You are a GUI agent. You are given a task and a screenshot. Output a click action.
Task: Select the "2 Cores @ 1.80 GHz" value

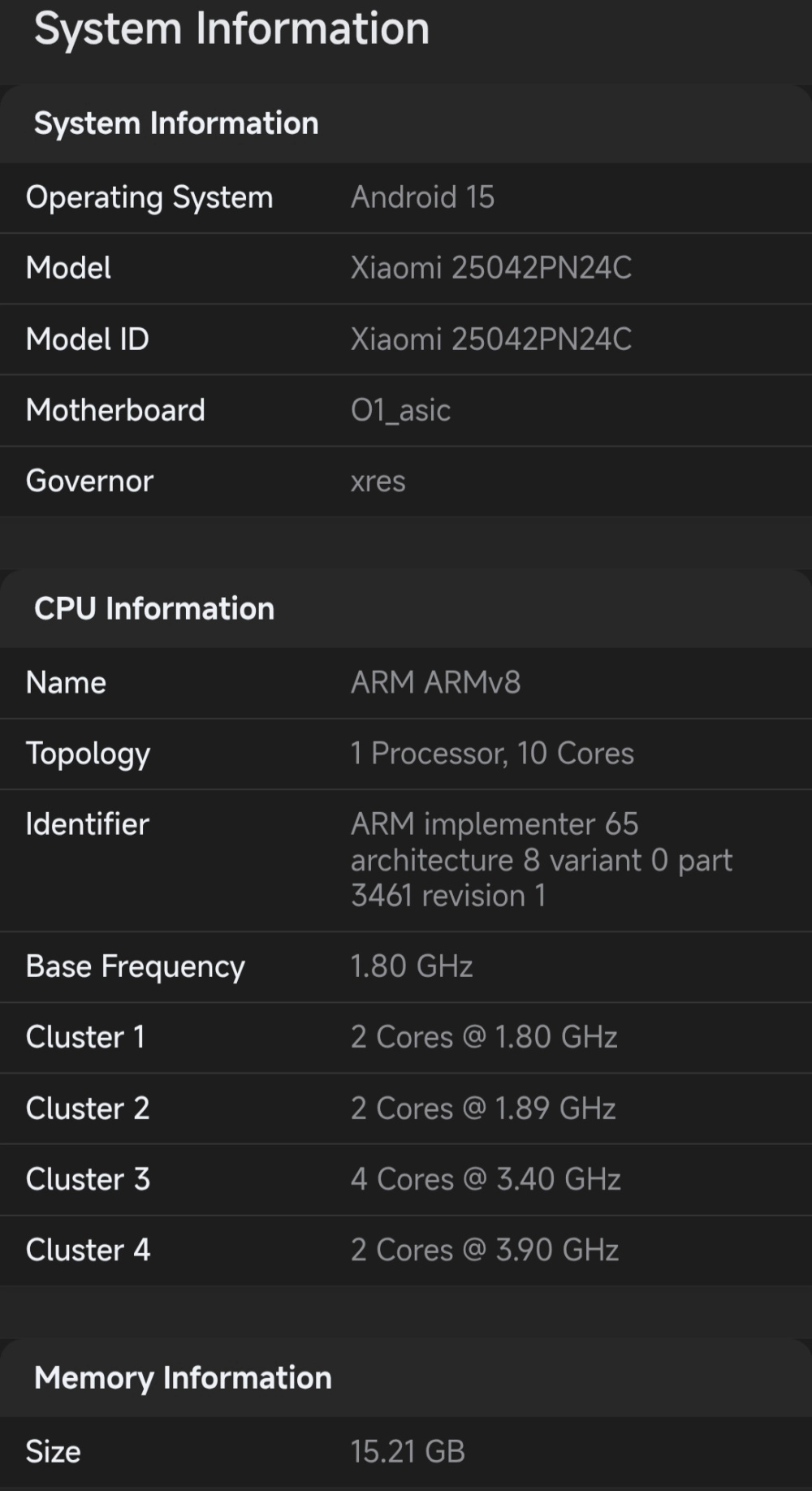point(484,1037)
